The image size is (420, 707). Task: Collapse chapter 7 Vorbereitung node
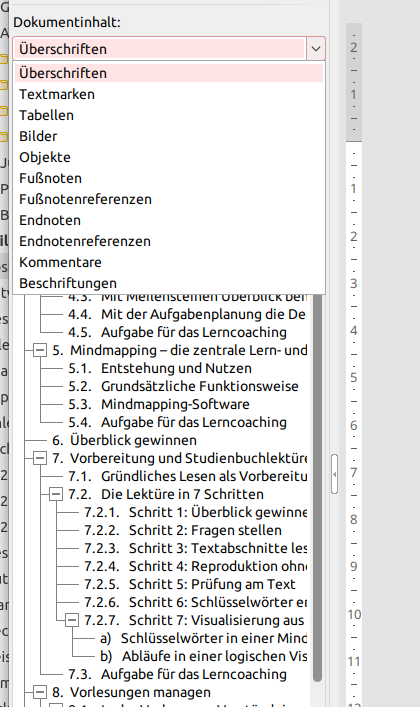tap(40, 459)
